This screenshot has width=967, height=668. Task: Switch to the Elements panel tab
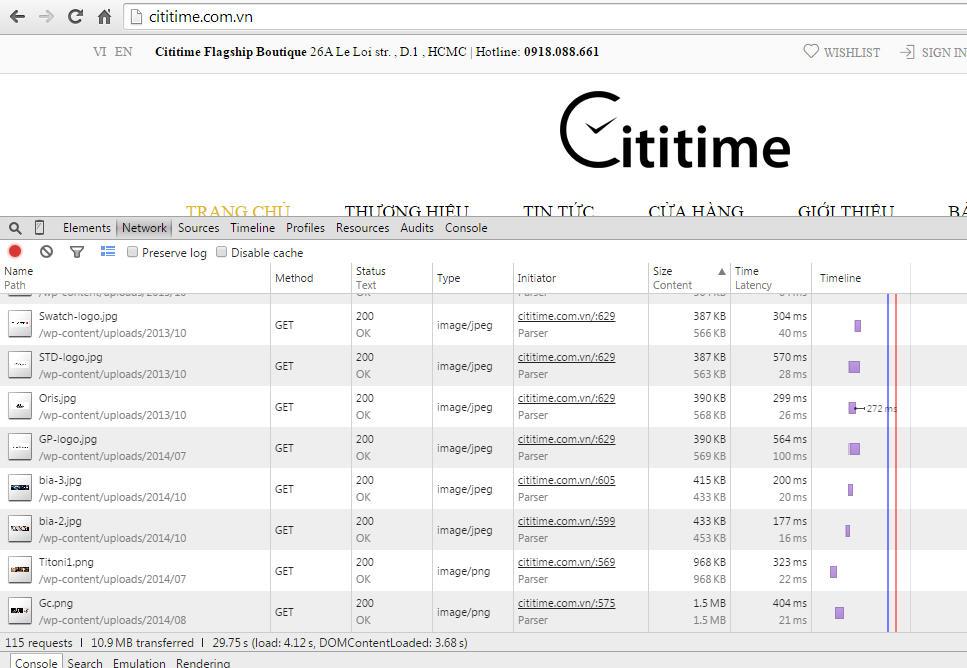click(86, 228)
